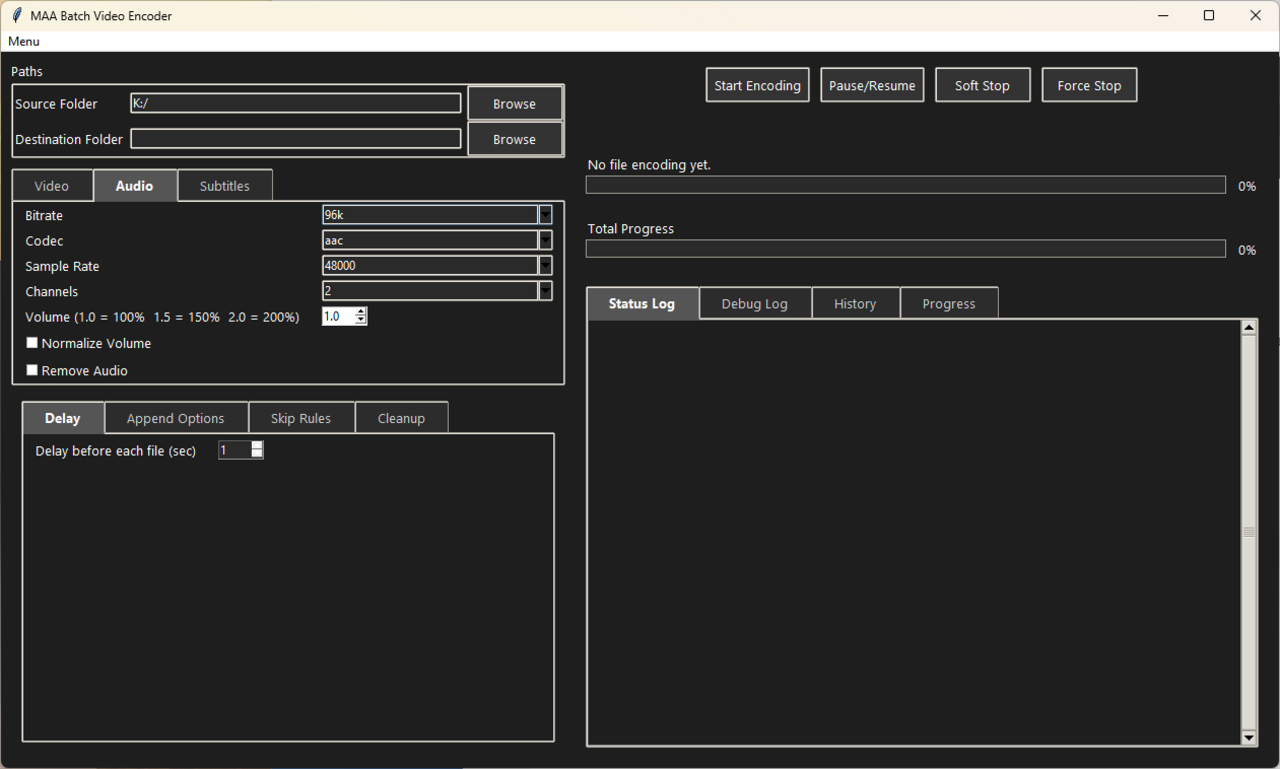Select the Delay tab
Viewport: 1280px width, 769px height.
pyautogui.click(x=63, y=418)
